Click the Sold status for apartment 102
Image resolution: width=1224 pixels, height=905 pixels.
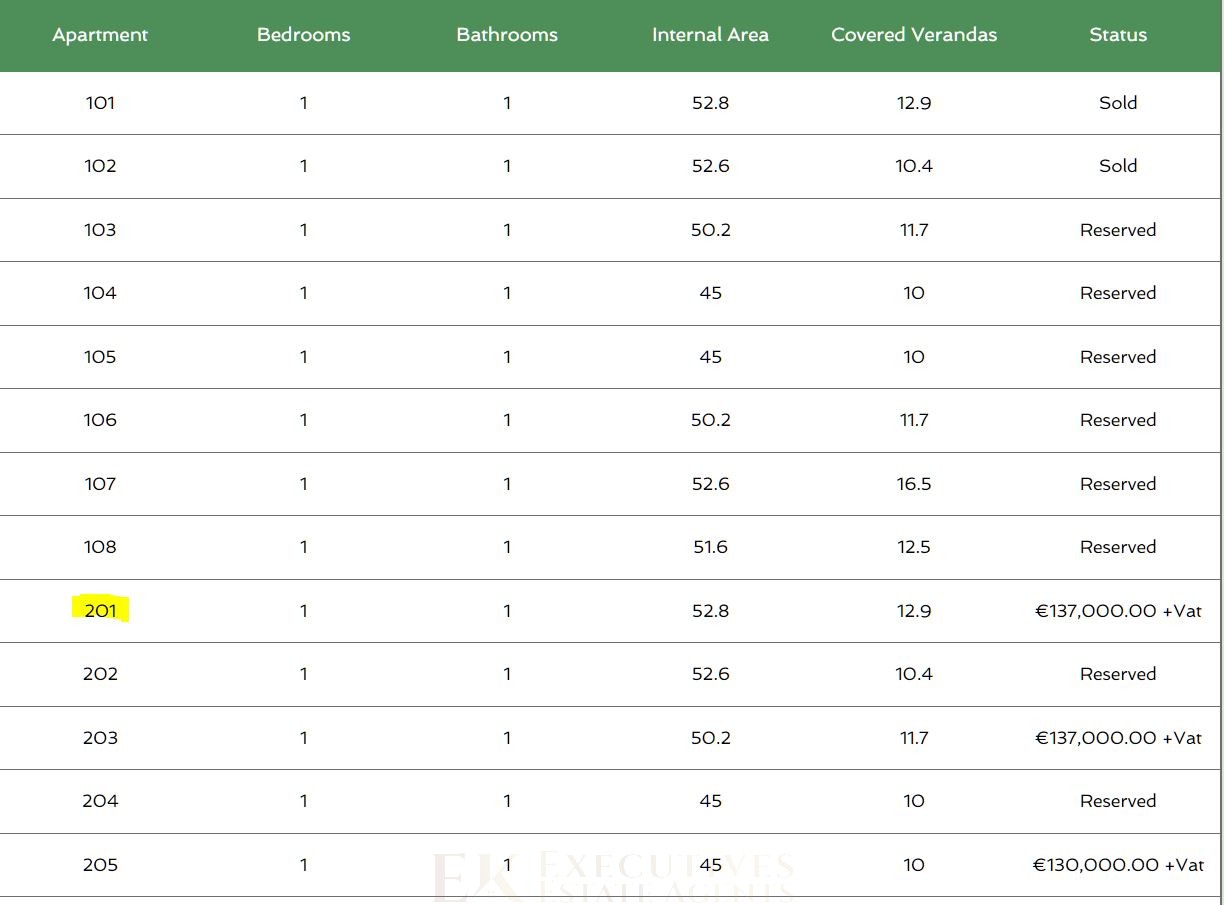point(1118,166)
